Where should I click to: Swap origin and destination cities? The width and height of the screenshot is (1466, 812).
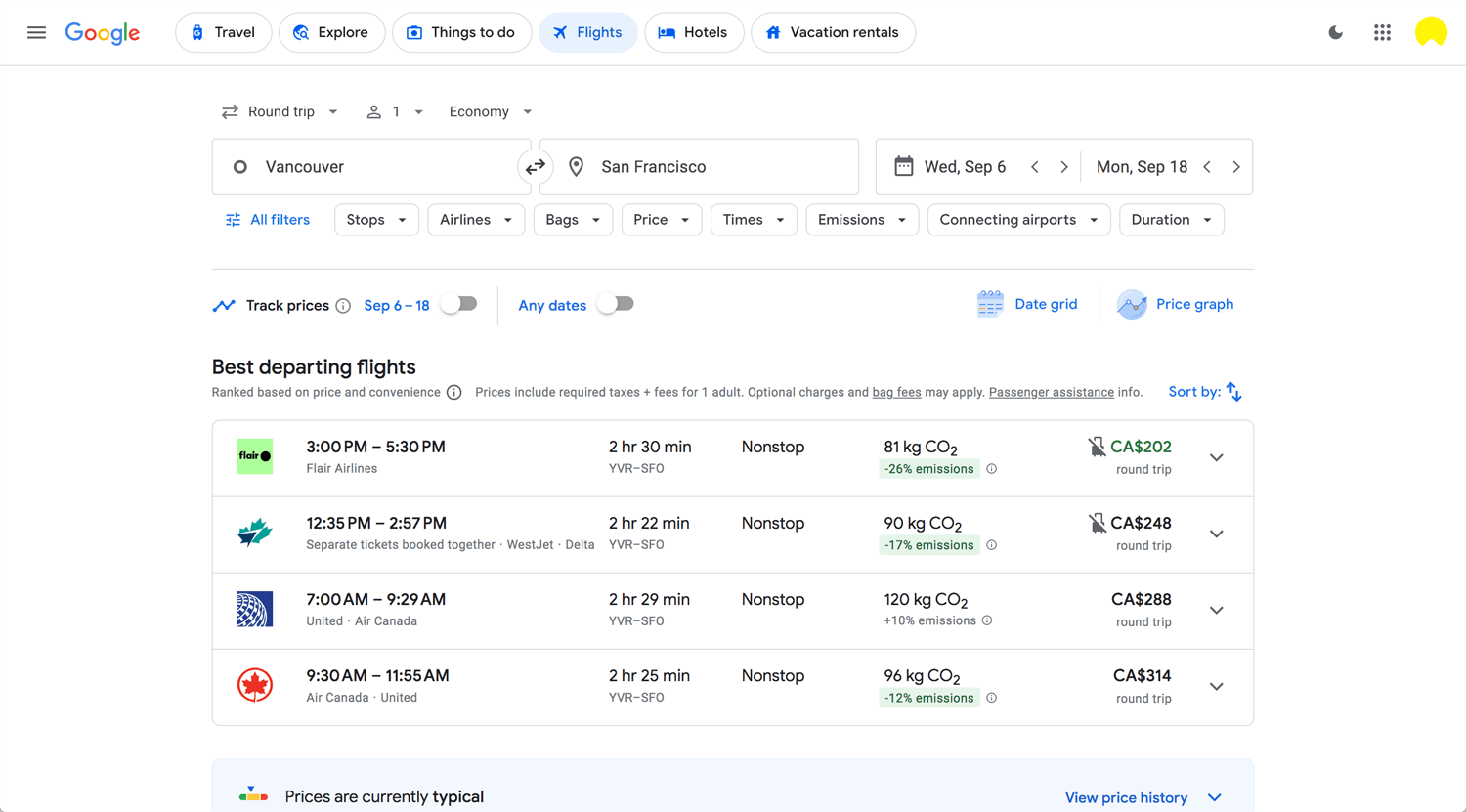tap(536, 167)
